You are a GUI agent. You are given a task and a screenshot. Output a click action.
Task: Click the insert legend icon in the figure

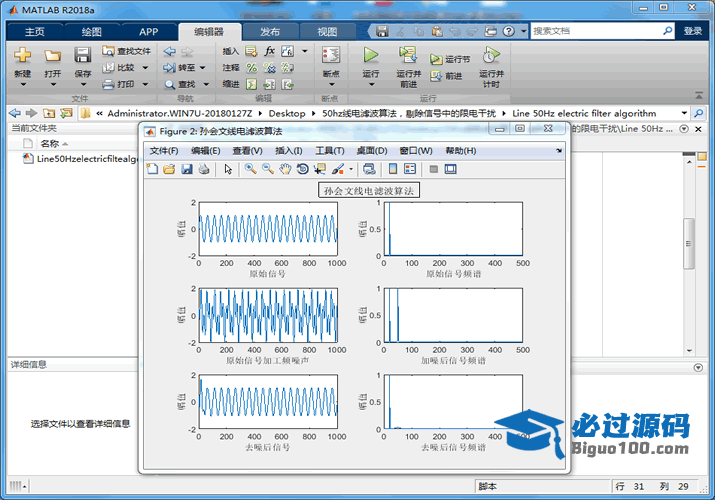tap(410, 169)
